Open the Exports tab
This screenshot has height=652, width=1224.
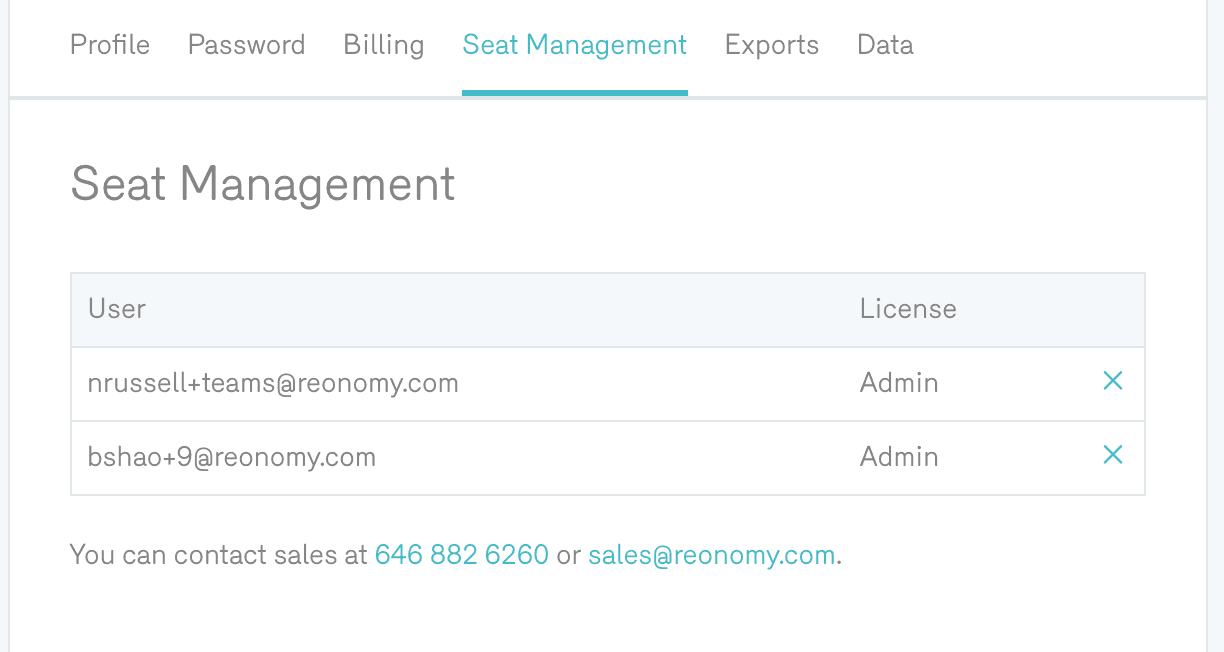771,45
